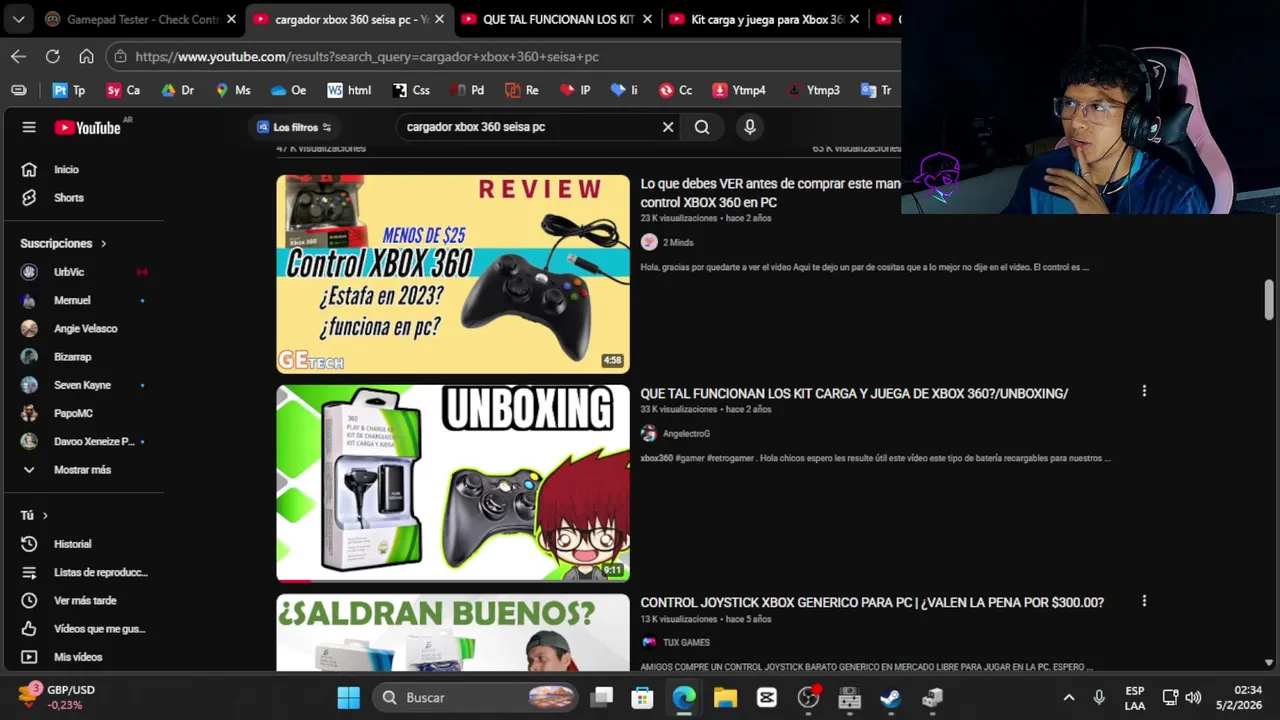Open the Angie Velasco channel
Screen dimensions: 1280x720
pos(84,328)
